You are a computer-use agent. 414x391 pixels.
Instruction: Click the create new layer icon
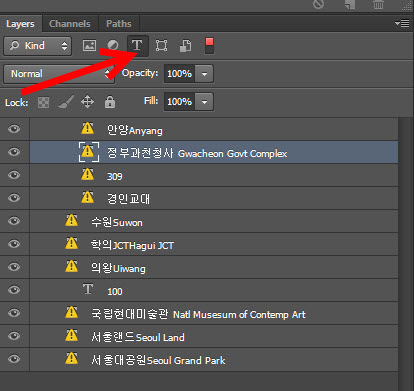350,4
